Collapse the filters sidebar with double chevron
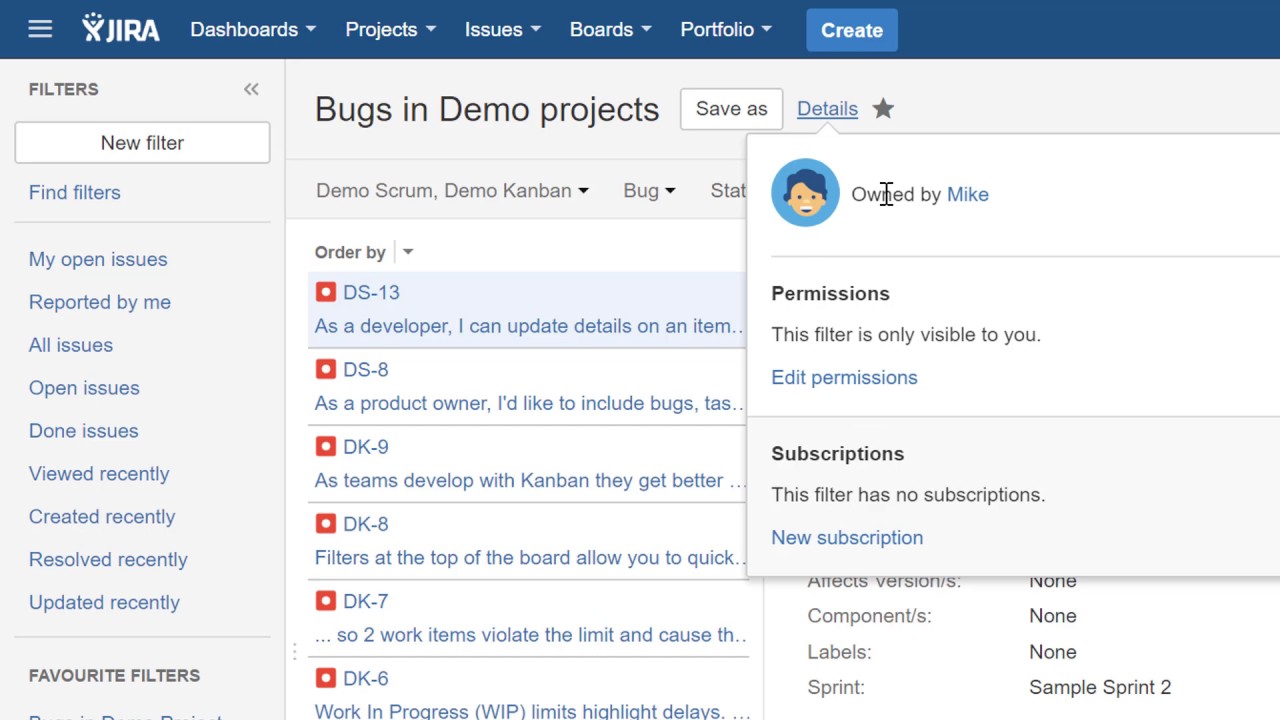 [x=251, y=89]
